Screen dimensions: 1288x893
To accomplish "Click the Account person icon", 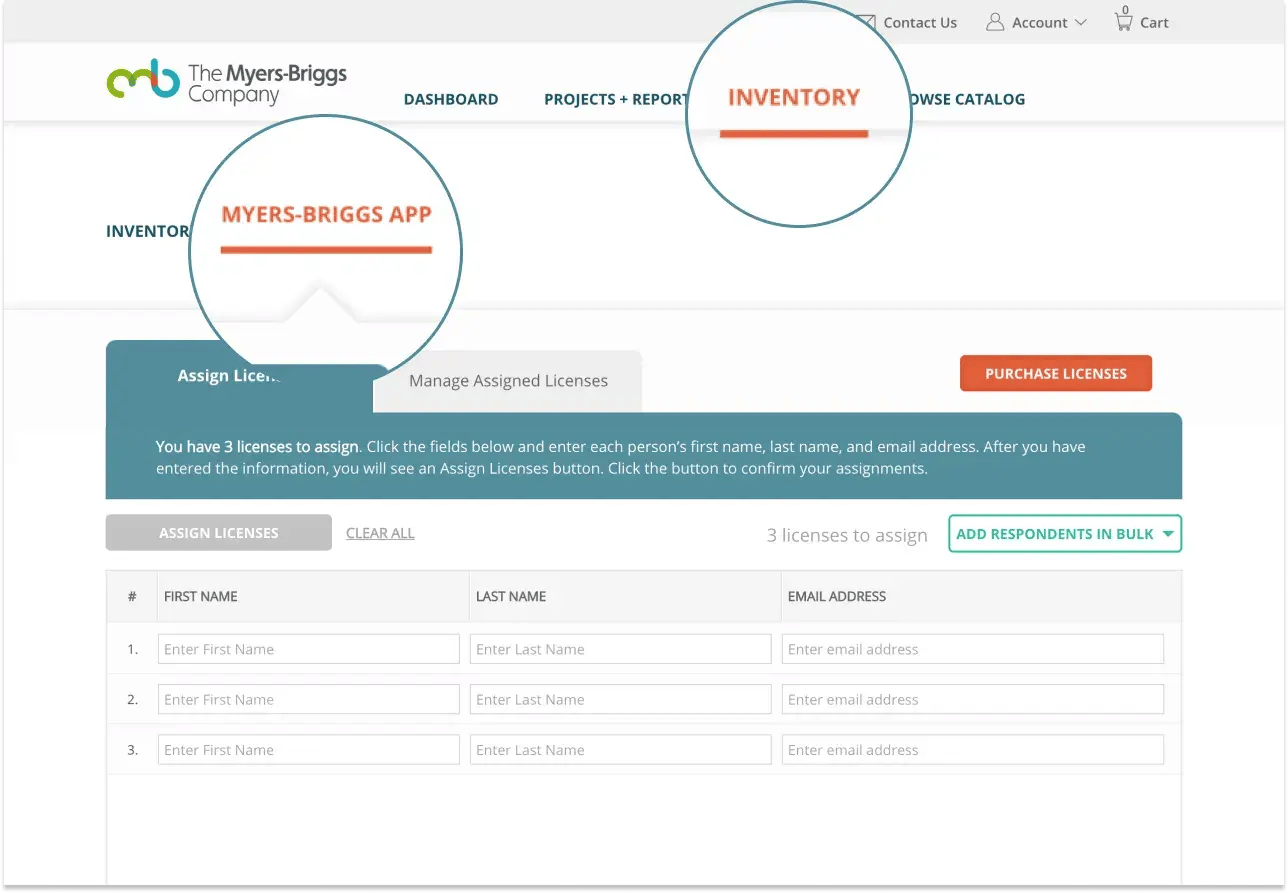I will 994,21.
